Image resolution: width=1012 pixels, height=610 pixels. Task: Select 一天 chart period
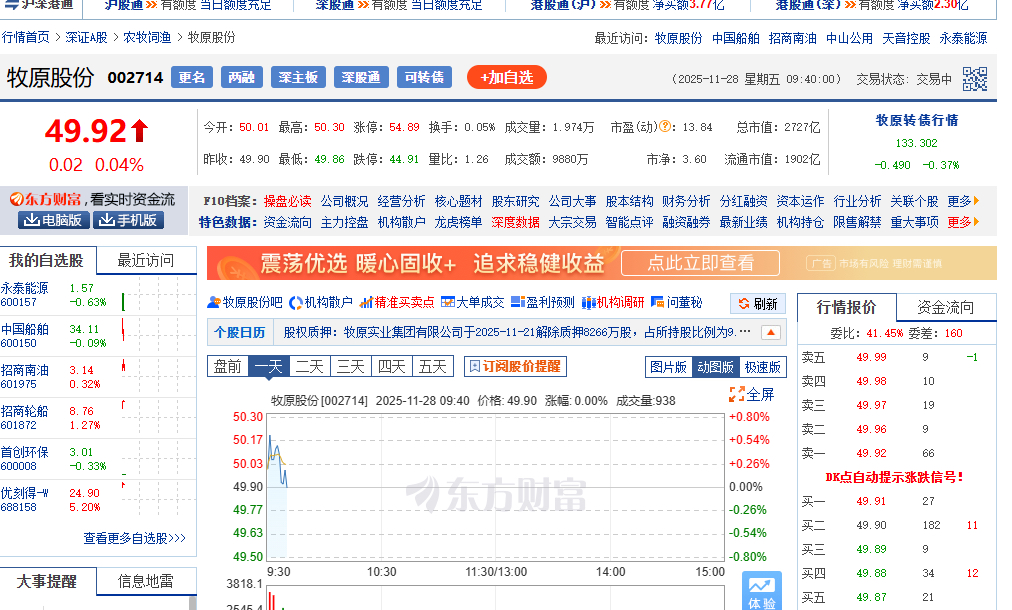point(269,367)
